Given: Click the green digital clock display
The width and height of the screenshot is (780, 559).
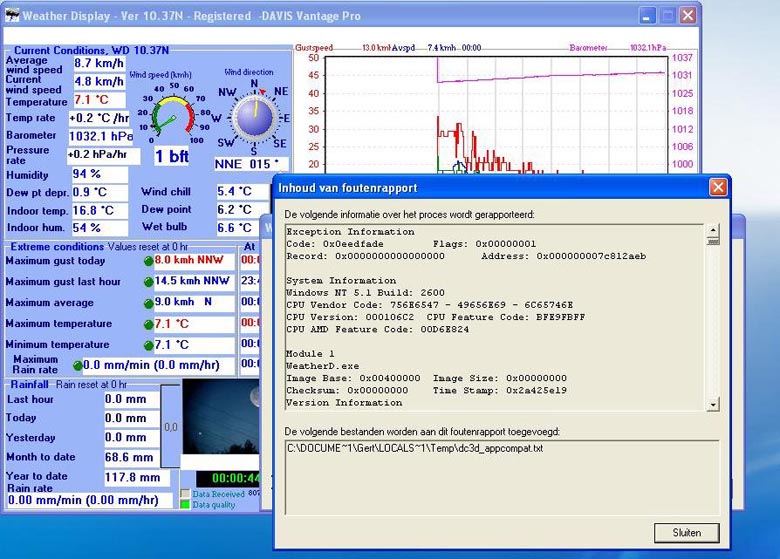Looking at the screenshot, I should point(228,478).
